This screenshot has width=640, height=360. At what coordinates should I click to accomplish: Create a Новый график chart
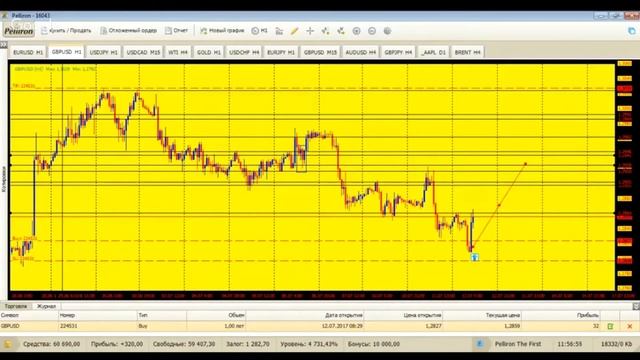point(222,31)
